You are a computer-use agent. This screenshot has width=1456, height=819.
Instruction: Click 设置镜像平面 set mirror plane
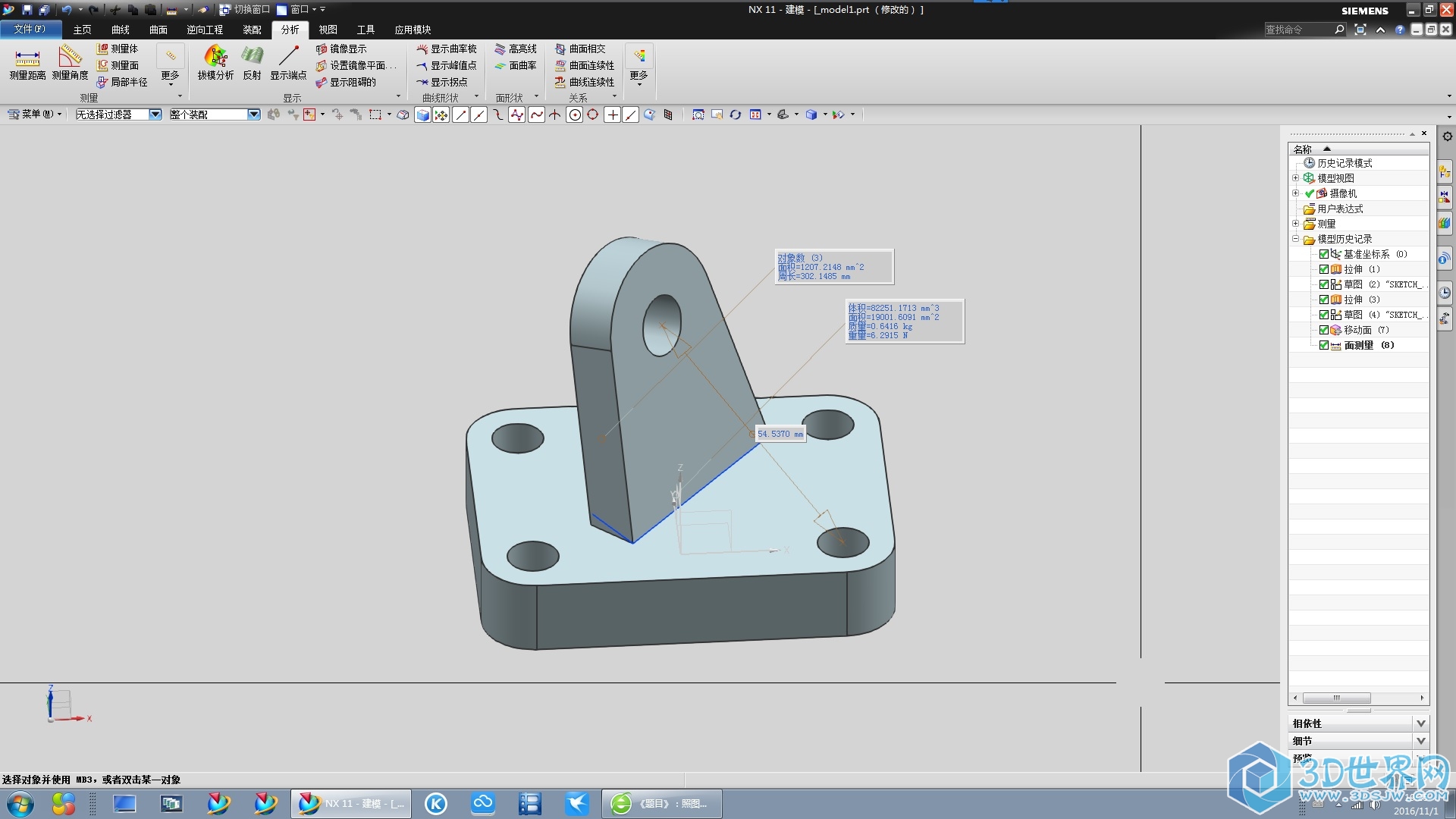(x=356, y=65)
